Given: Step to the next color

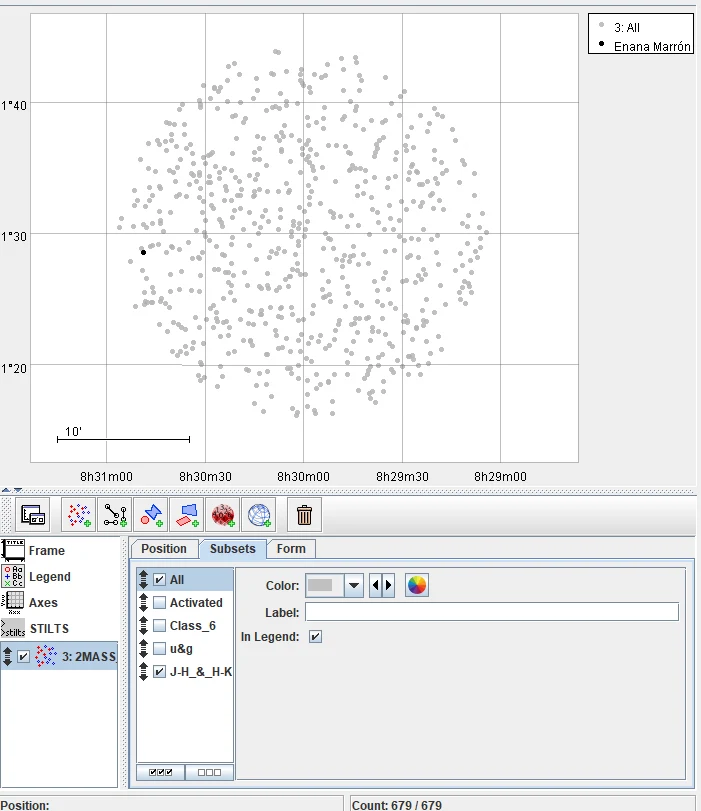Looking at the screenshot, I should click(x=389, y=585).
